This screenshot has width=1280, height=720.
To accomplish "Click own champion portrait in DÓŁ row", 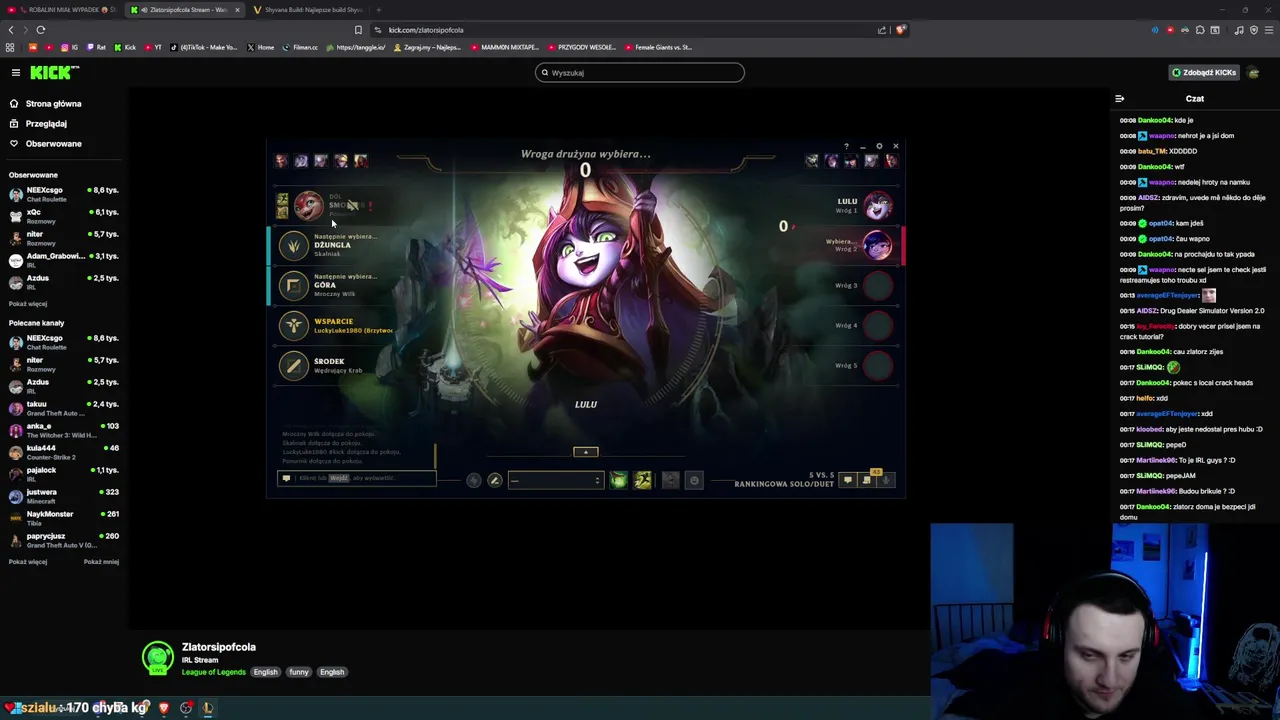I will coord(308,206).
